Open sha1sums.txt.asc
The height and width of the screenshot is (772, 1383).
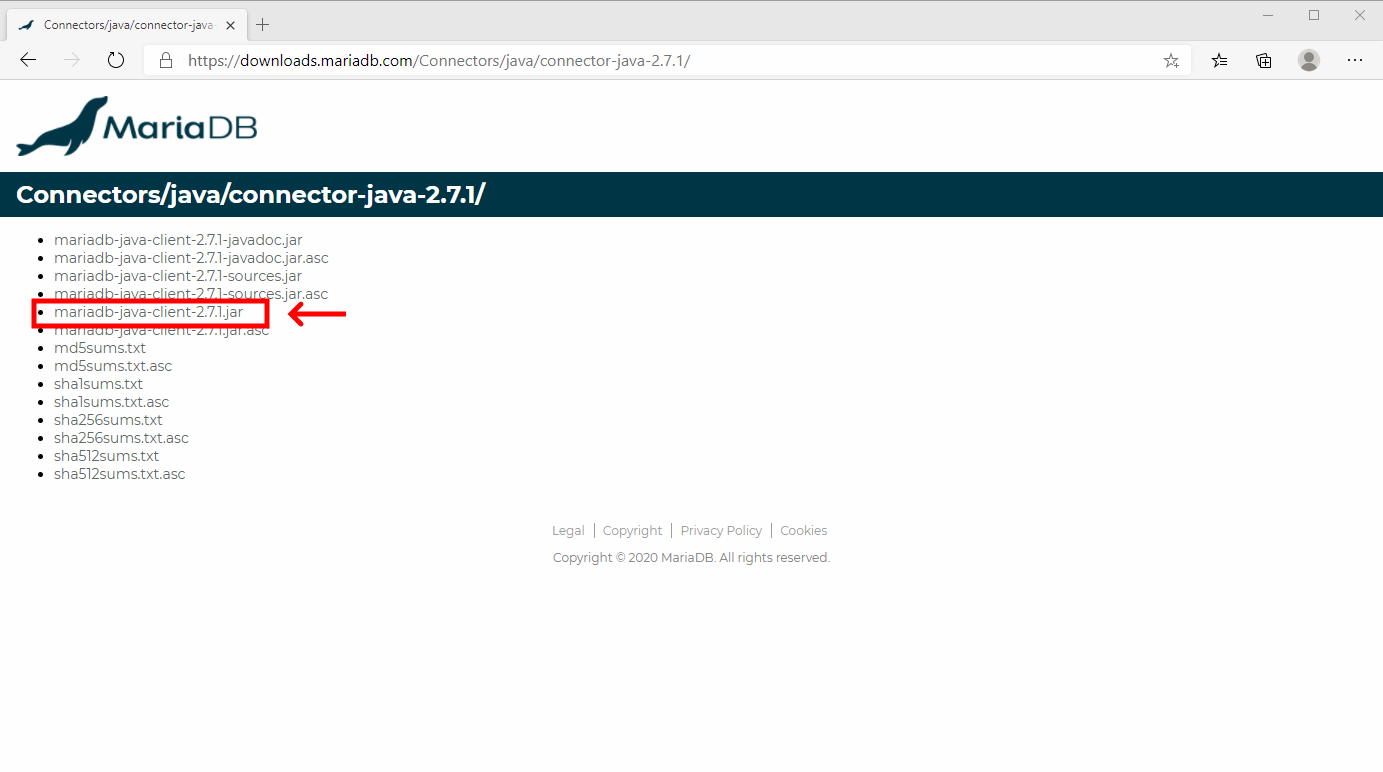click(112, 402)
